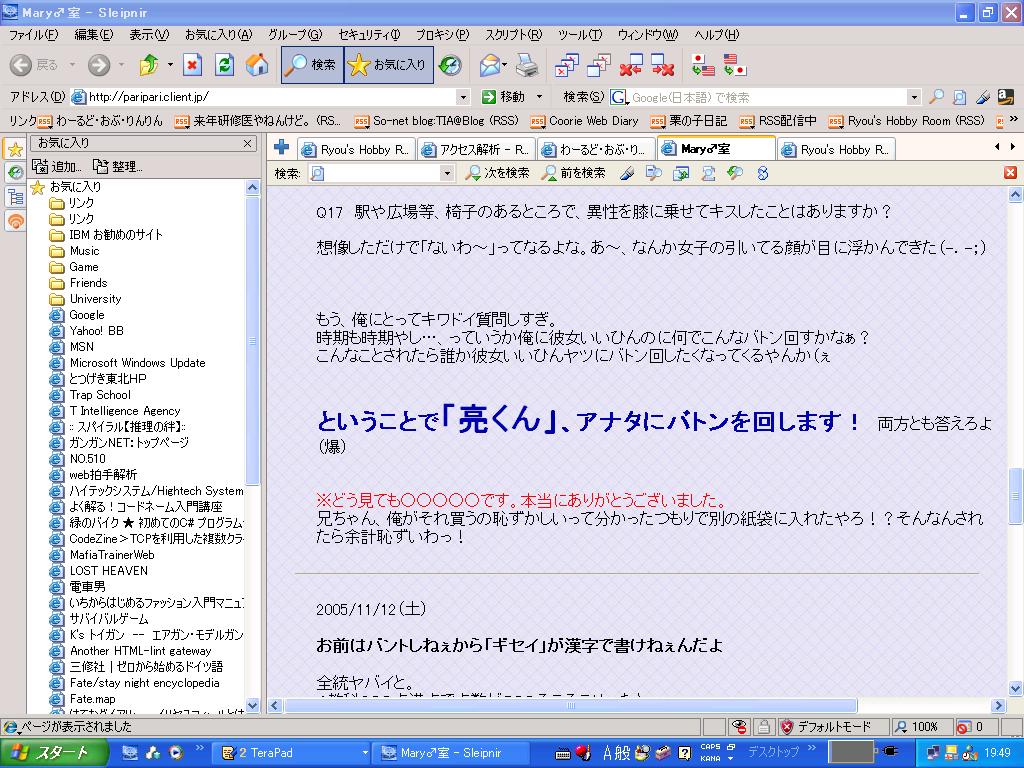Click in the Google search input field
This screenshot has width=1024, height=768.
769,97
